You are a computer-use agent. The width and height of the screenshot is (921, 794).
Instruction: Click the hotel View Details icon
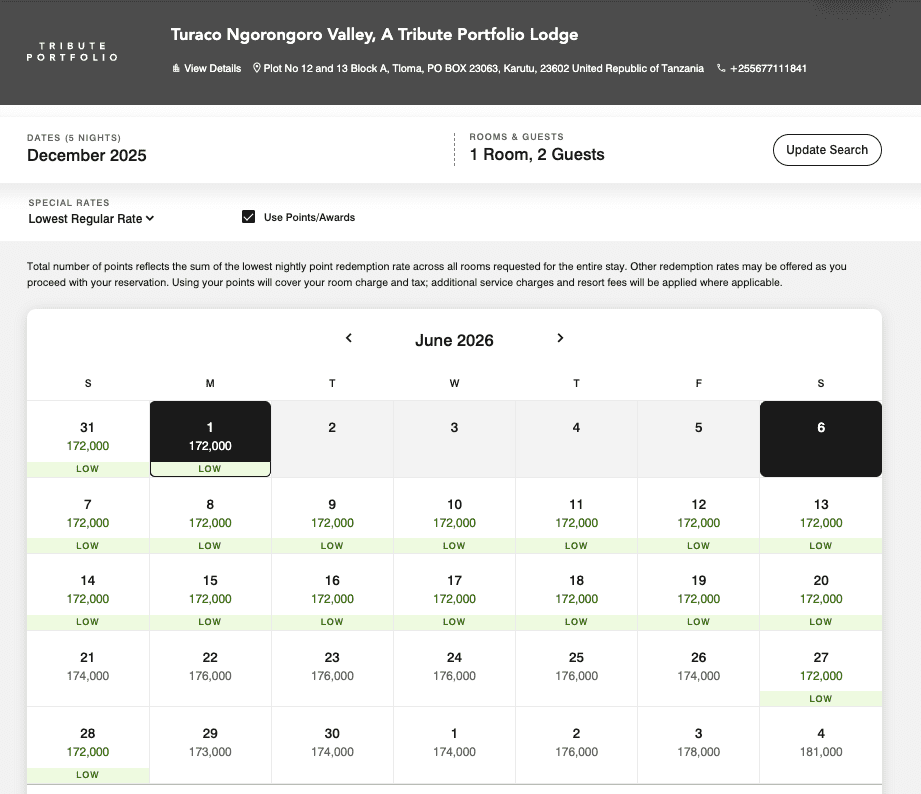tap(176, 69)
